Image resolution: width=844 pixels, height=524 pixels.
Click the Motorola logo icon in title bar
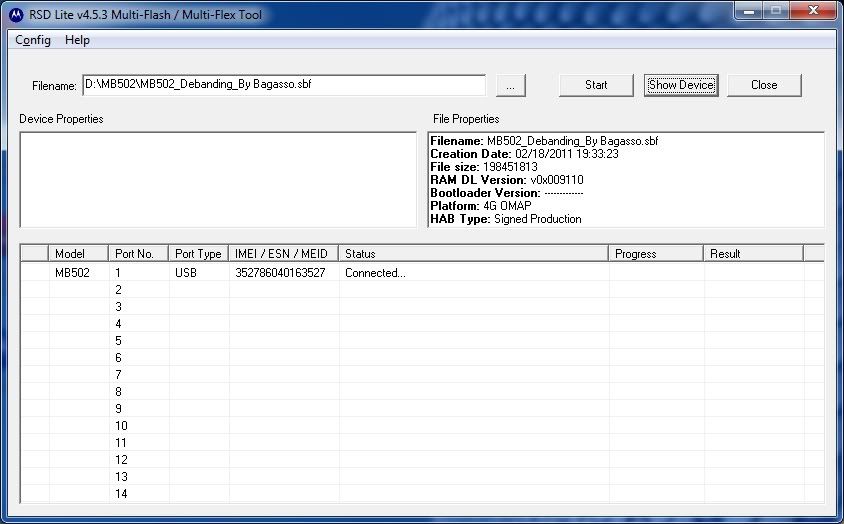[x=16, y=15]
